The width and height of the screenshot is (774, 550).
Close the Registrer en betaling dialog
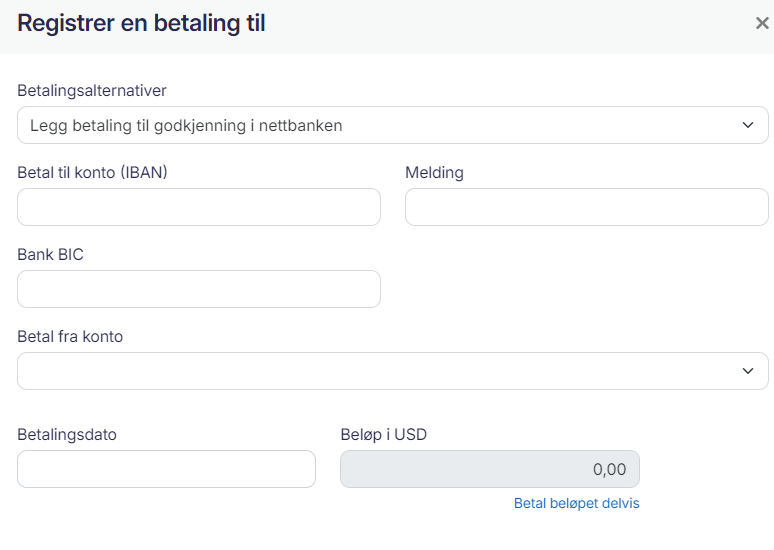761,23
